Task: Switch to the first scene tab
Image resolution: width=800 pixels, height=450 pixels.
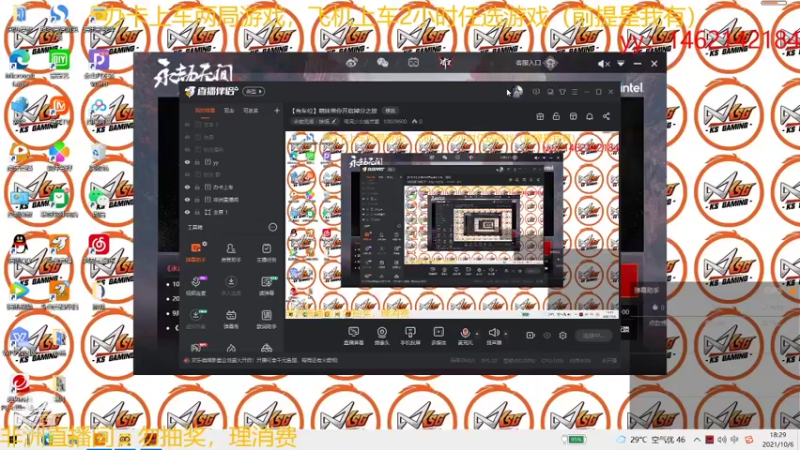Action: click(x=205, y=111)
